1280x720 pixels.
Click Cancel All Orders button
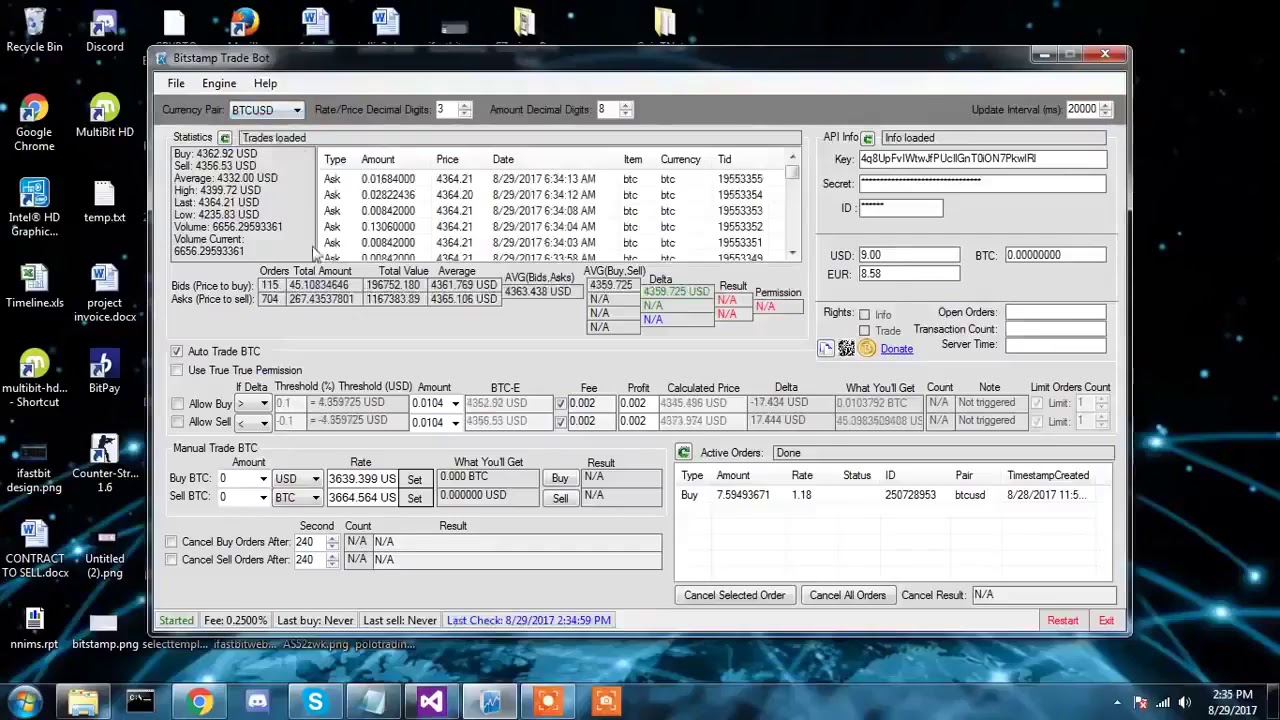point(847,595)
